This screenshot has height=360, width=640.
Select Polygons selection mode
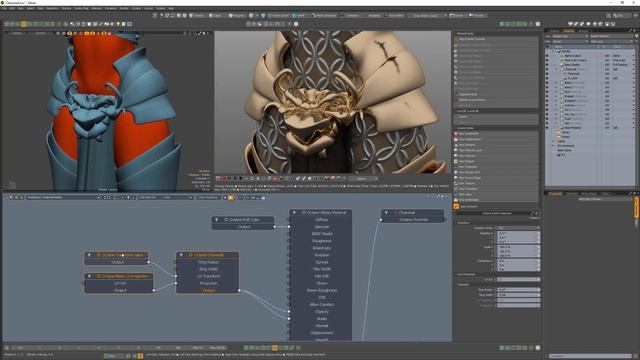point(236,16)
